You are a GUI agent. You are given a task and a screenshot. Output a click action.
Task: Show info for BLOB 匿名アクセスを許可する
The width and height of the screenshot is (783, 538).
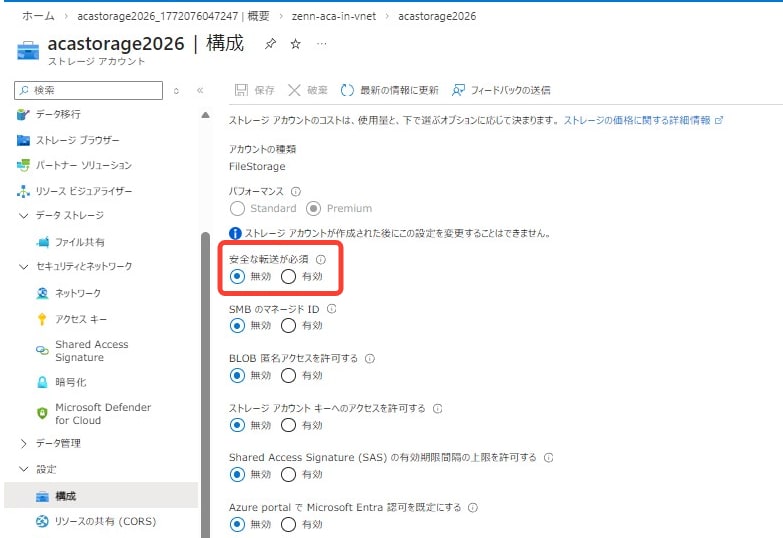click(370, 359)
